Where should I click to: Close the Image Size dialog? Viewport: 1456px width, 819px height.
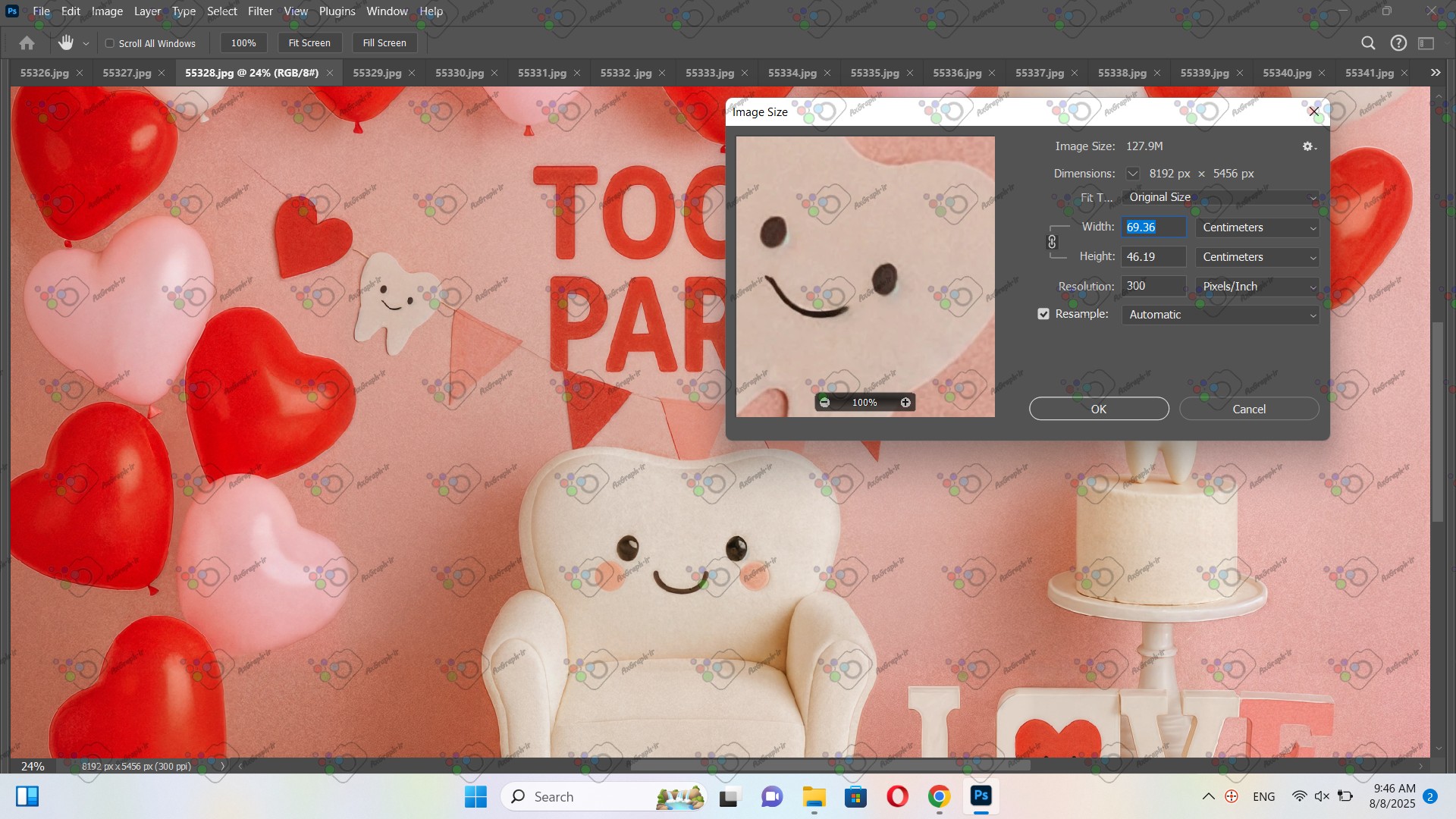[x=1313, y=111]
